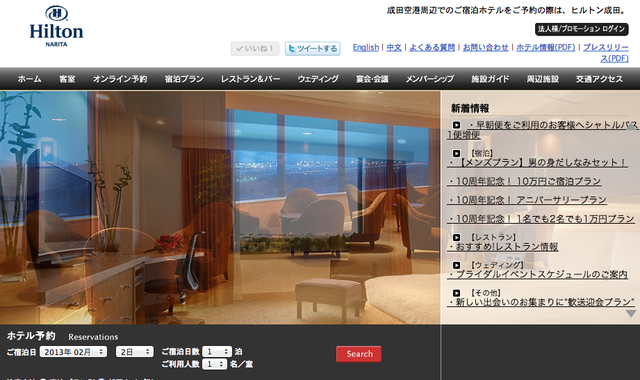The width and height of the screenshot is (640, 380).
Task: Click the arrow icon beside 早朝便 news
Action: (456, 125)
